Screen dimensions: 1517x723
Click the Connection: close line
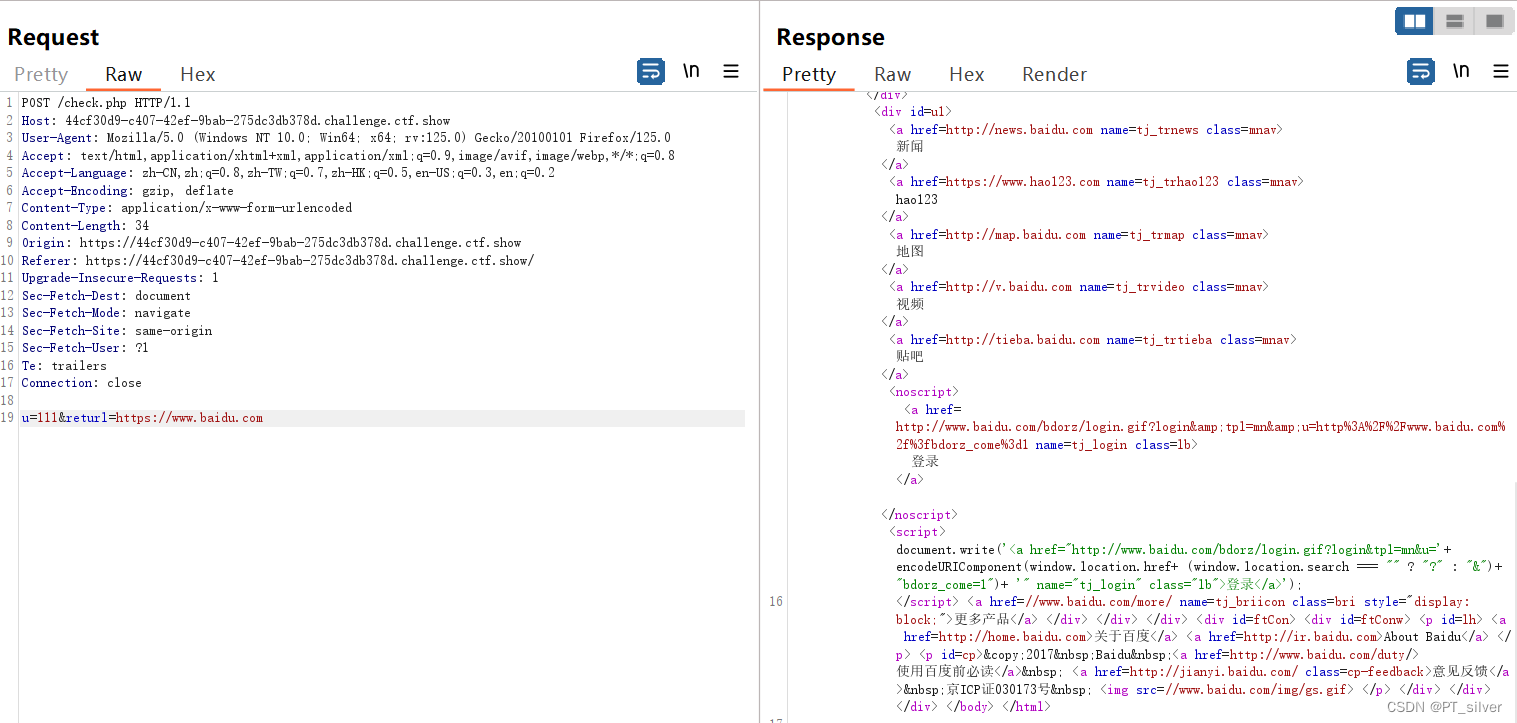click(82, 383)
